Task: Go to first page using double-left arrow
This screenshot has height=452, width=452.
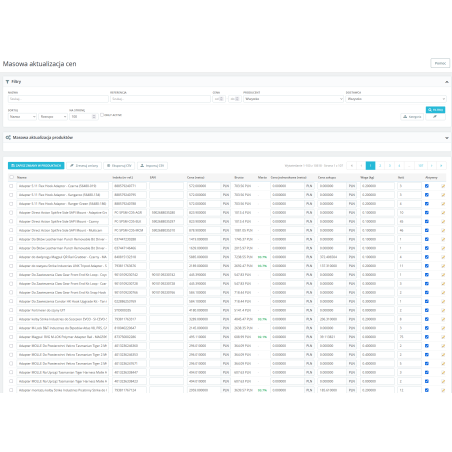Action: click(x=351, y=166)
